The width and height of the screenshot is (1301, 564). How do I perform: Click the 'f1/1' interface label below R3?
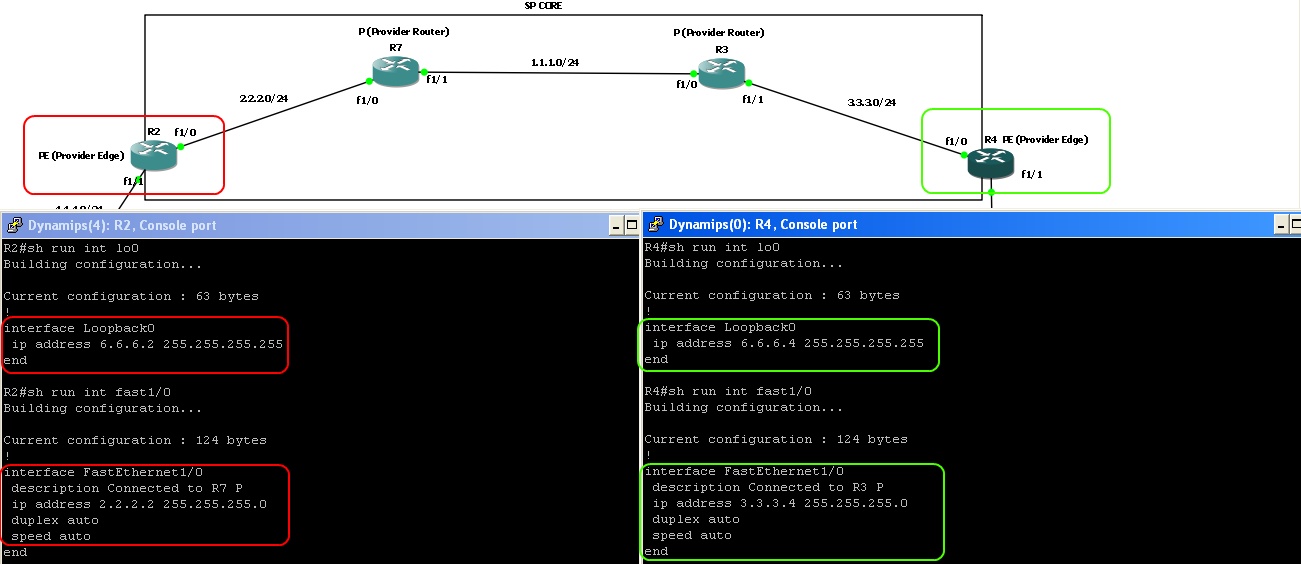(752, 99)
